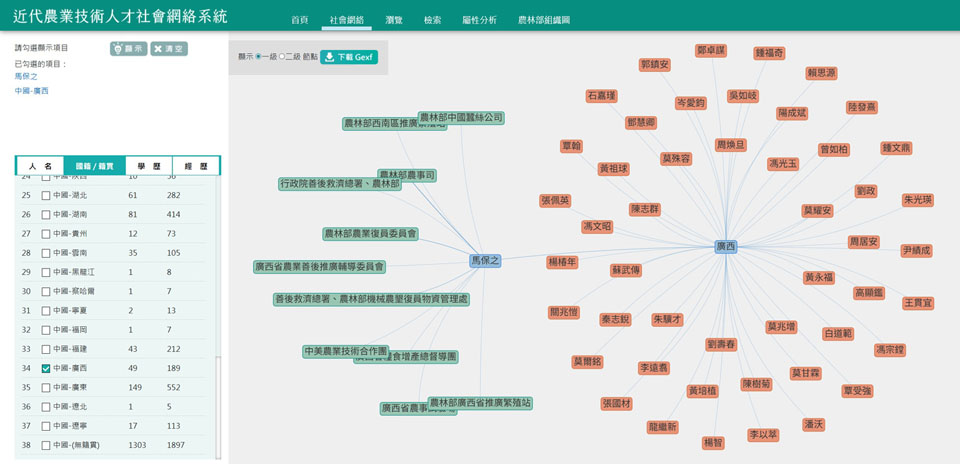Open the 首頁 menu item

pyautogui.click(x=300, y=20)
